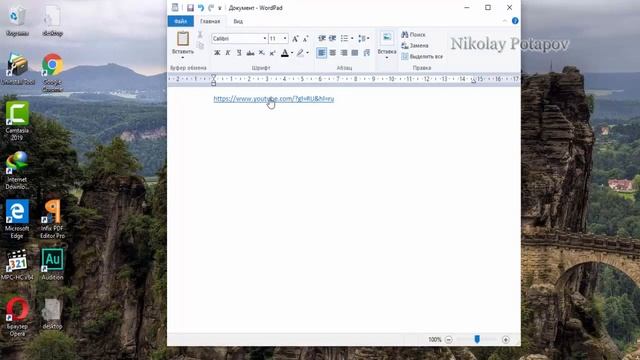The image size is (640, 360).
Task: Open font color dropdown arrow
Action: pos(292,53)
